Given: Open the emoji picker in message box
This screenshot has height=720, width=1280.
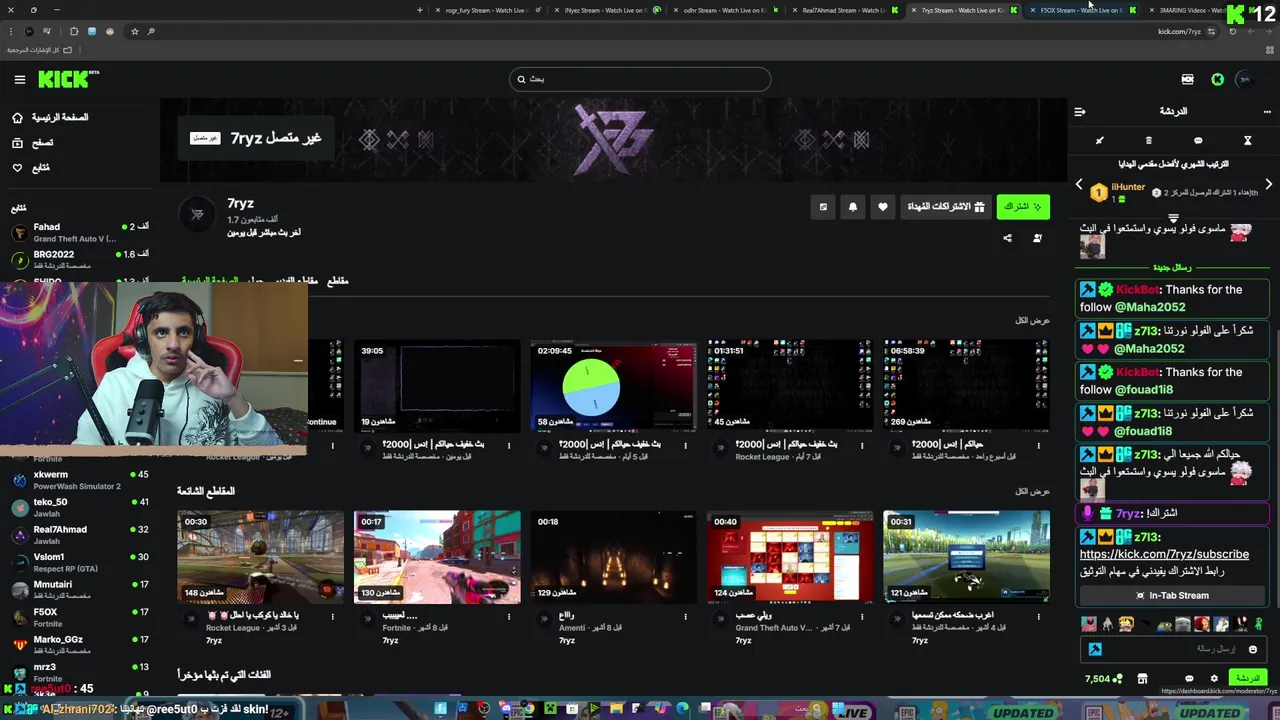Looking at the screenshot, I should [x=1252, y=649].
